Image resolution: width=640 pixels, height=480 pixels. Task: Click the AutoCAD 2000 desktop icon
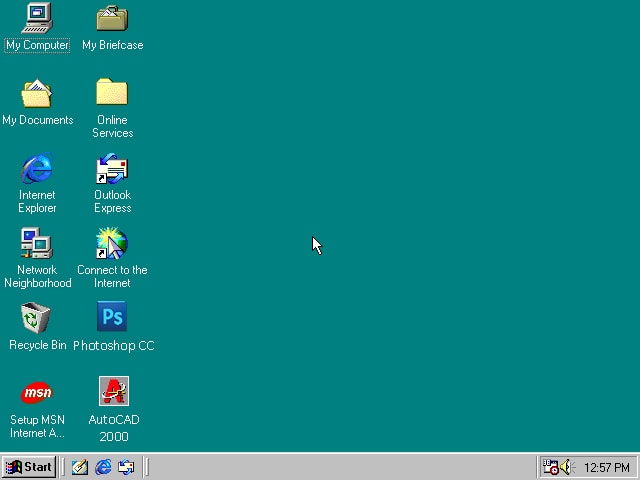pyautogui.click(x=114, y=392)
